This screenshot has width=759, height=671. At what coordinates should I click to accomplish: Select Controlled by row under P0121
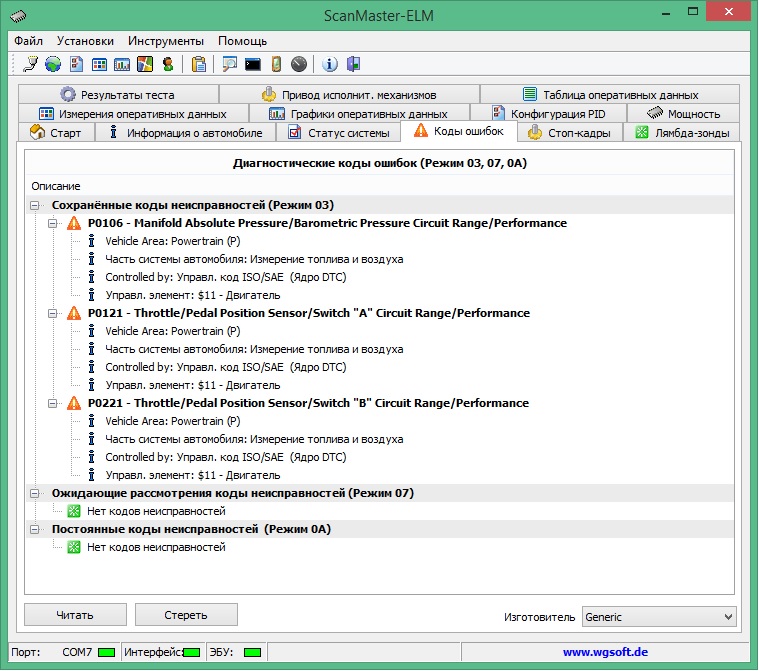(x=226, y=367)
